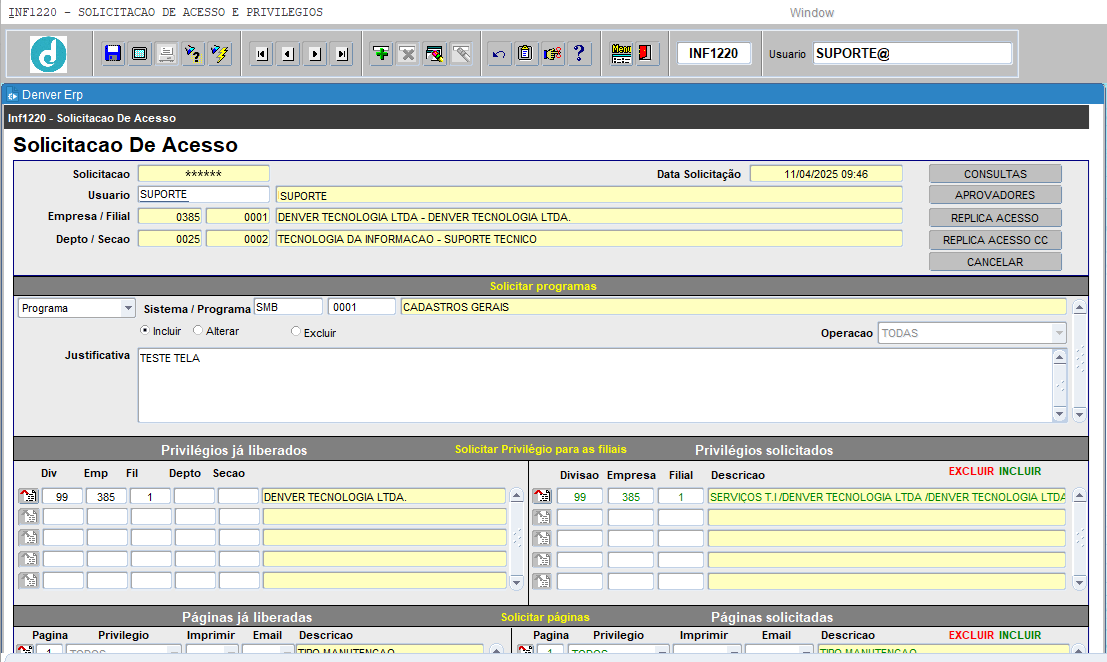Click the red exit door icon

645,54
